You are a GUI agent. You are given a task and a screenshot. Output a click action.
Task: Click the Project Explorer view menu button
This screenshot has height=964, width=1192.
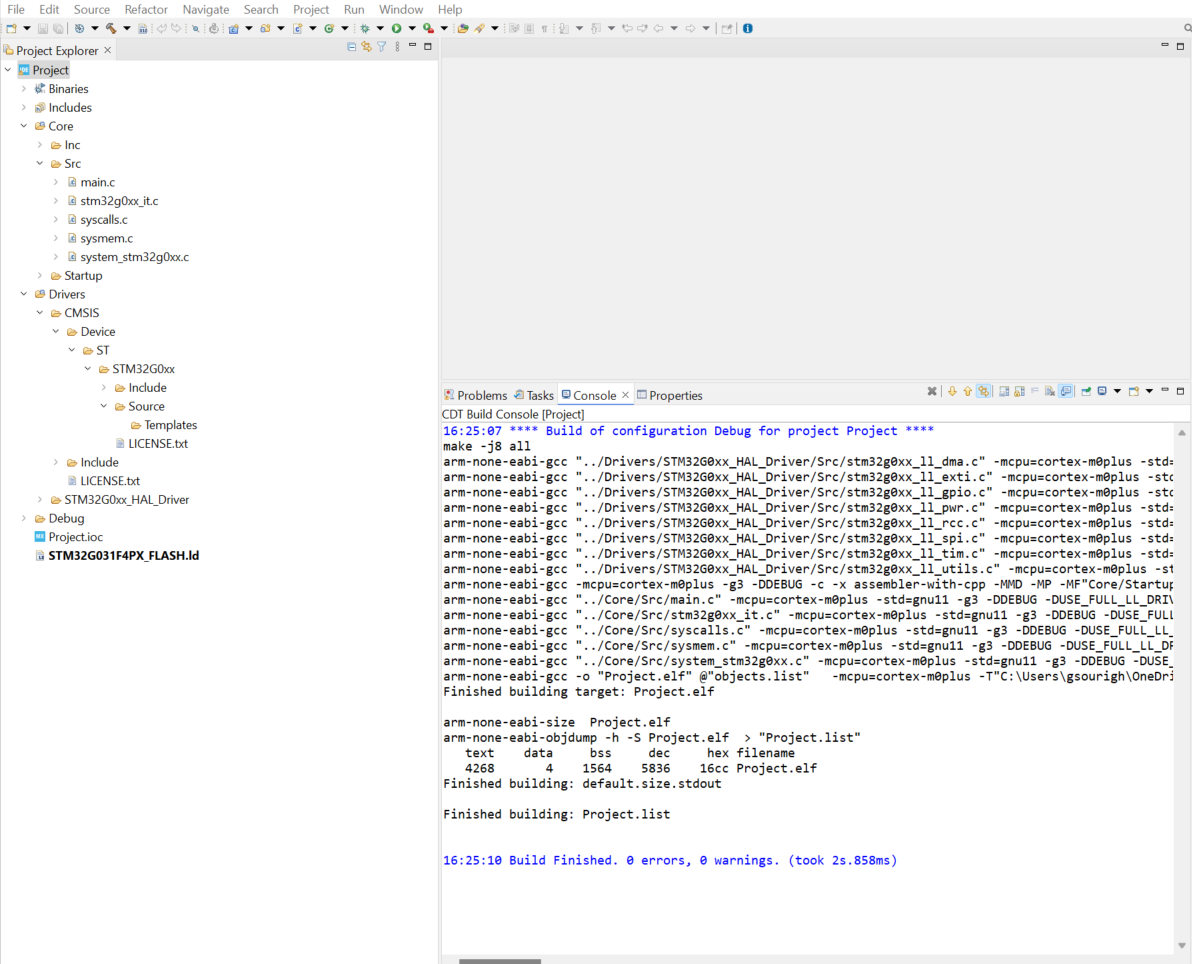click(397, 47)
